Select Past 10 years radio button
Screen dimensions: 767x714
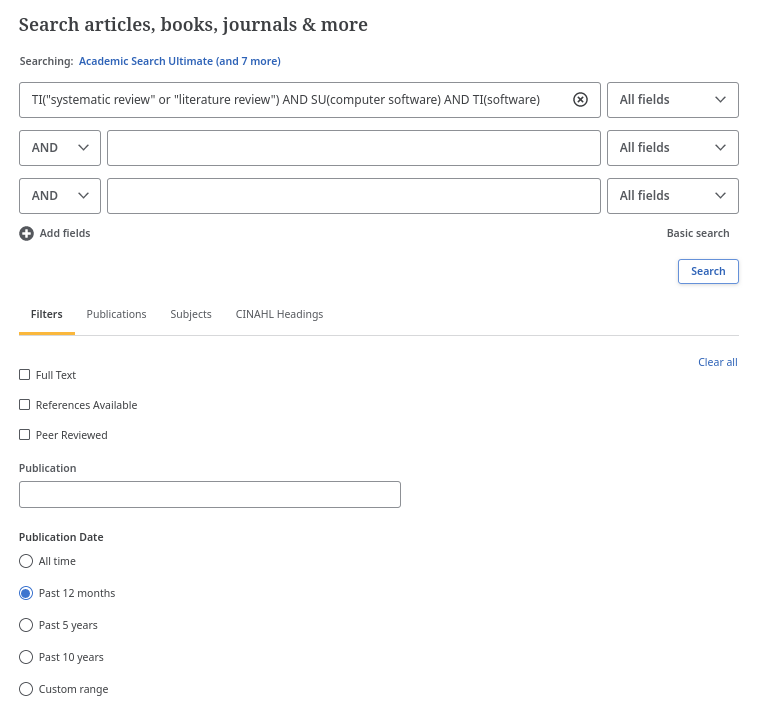(26, 657)
